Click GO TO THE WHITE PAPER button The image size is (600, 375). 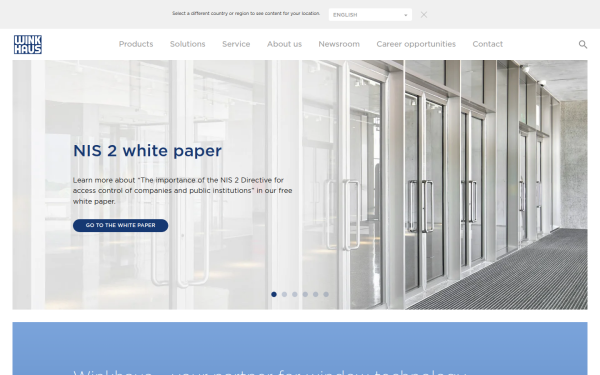[121, 225]
